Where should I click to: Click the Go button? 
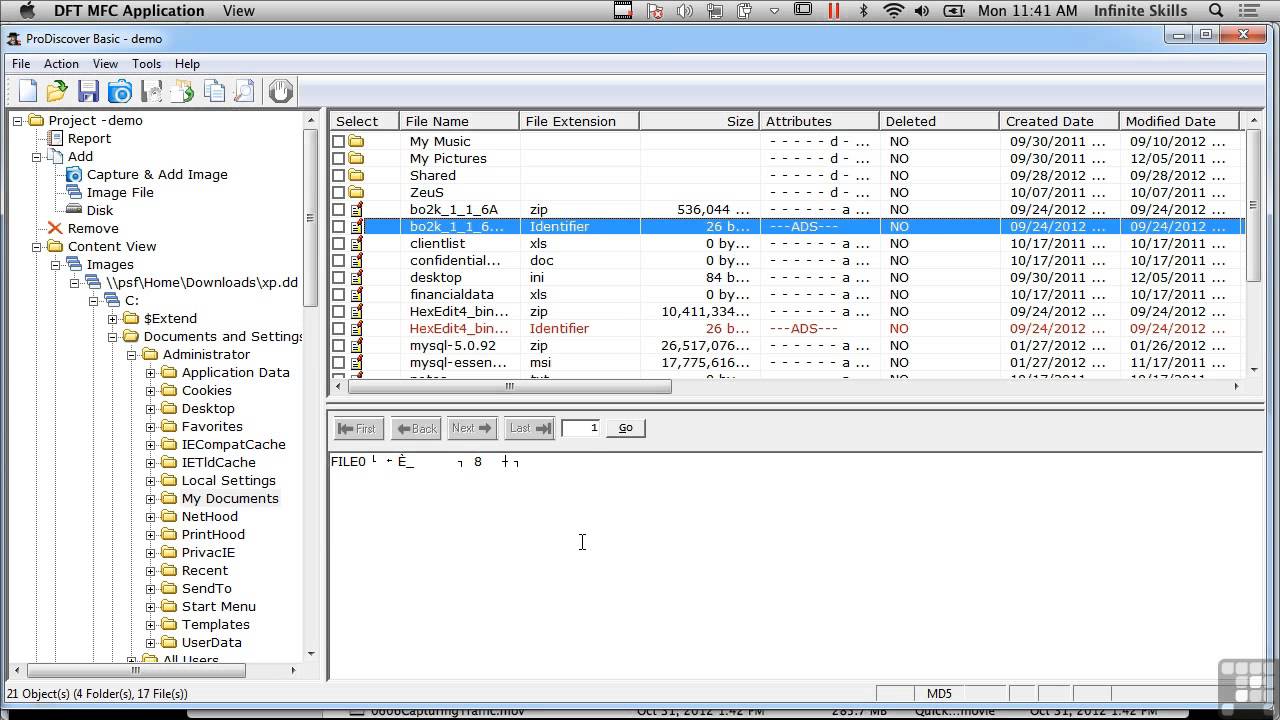[625, 428]
